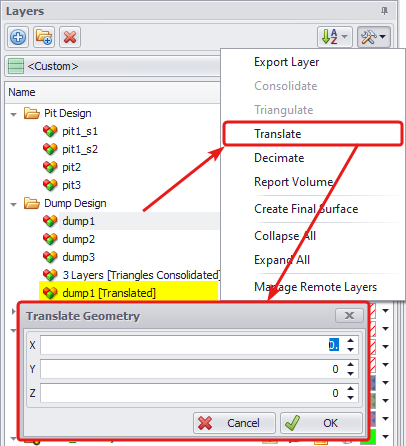Collapse the Pit Design folder

13,114
